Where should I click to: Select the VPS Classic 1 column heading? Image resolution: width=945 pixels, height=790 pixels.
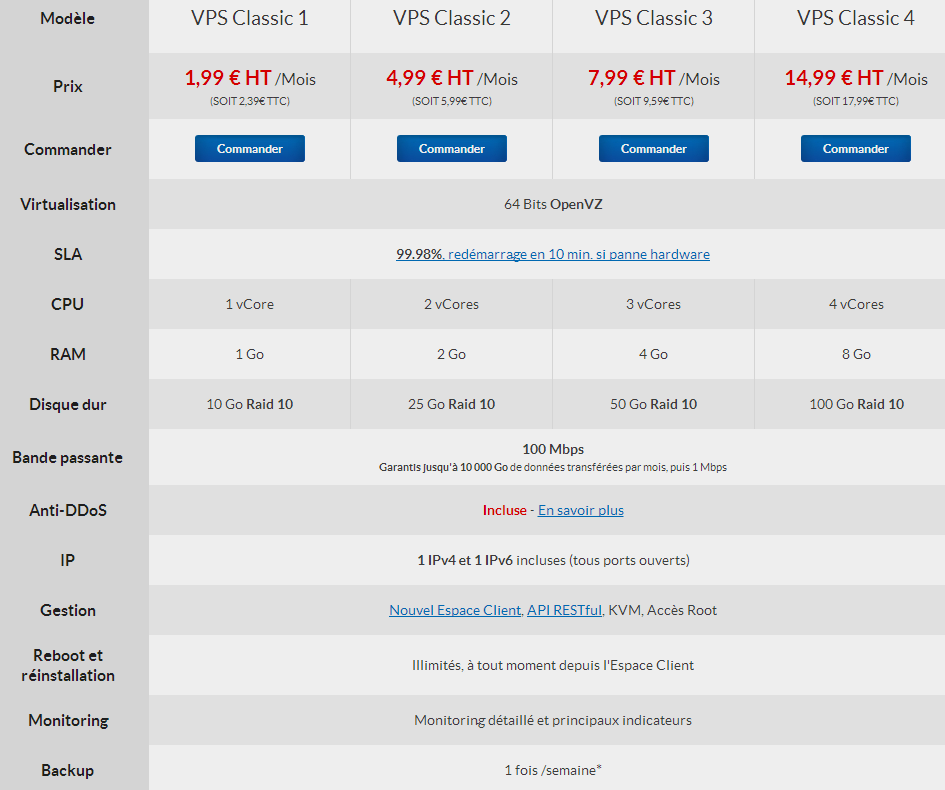[250, 18]
